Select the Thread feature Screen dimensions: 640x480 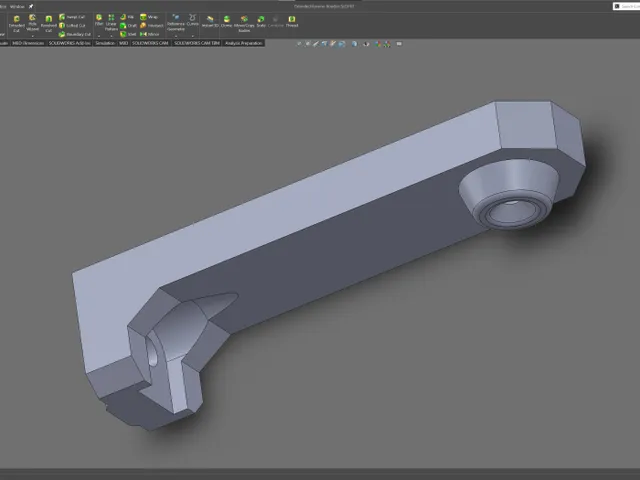(292, 22)
